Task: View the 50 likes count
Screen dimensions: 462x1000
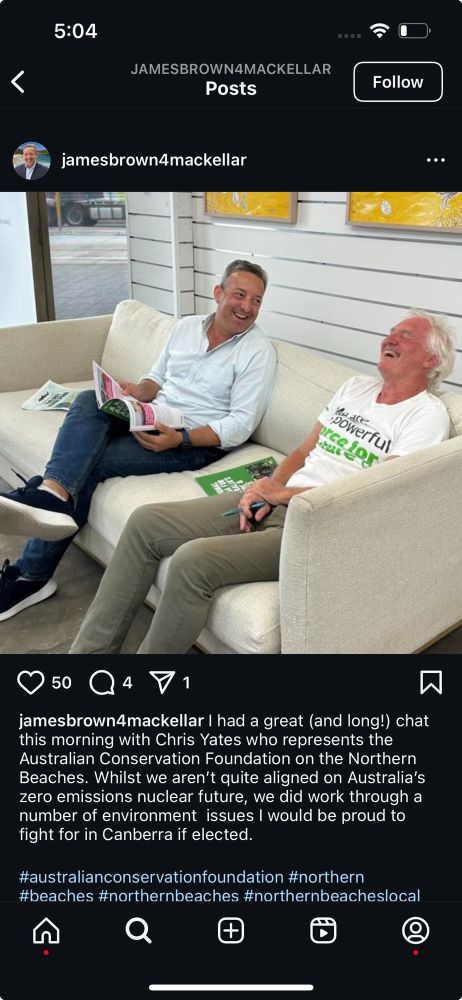Action: (x=61, y=683)
